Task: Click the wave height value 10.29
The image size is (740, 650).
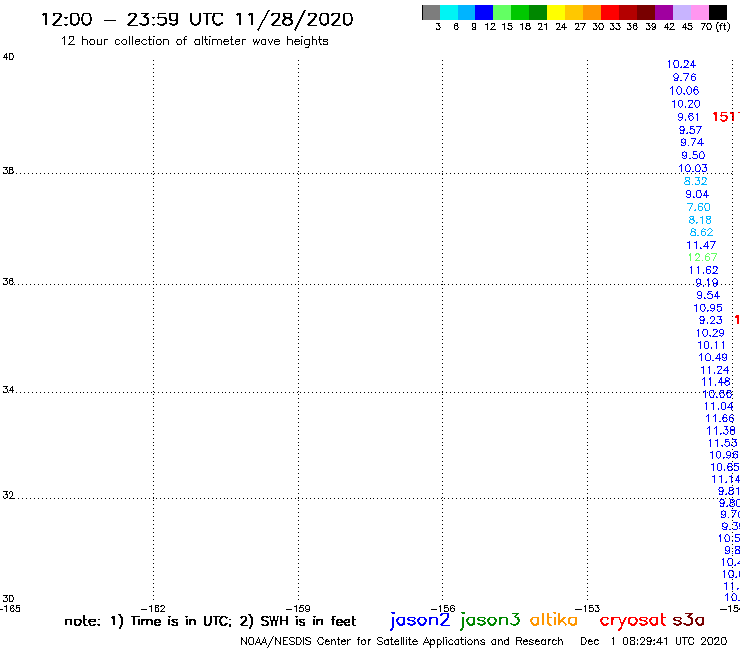Action: 710,333
